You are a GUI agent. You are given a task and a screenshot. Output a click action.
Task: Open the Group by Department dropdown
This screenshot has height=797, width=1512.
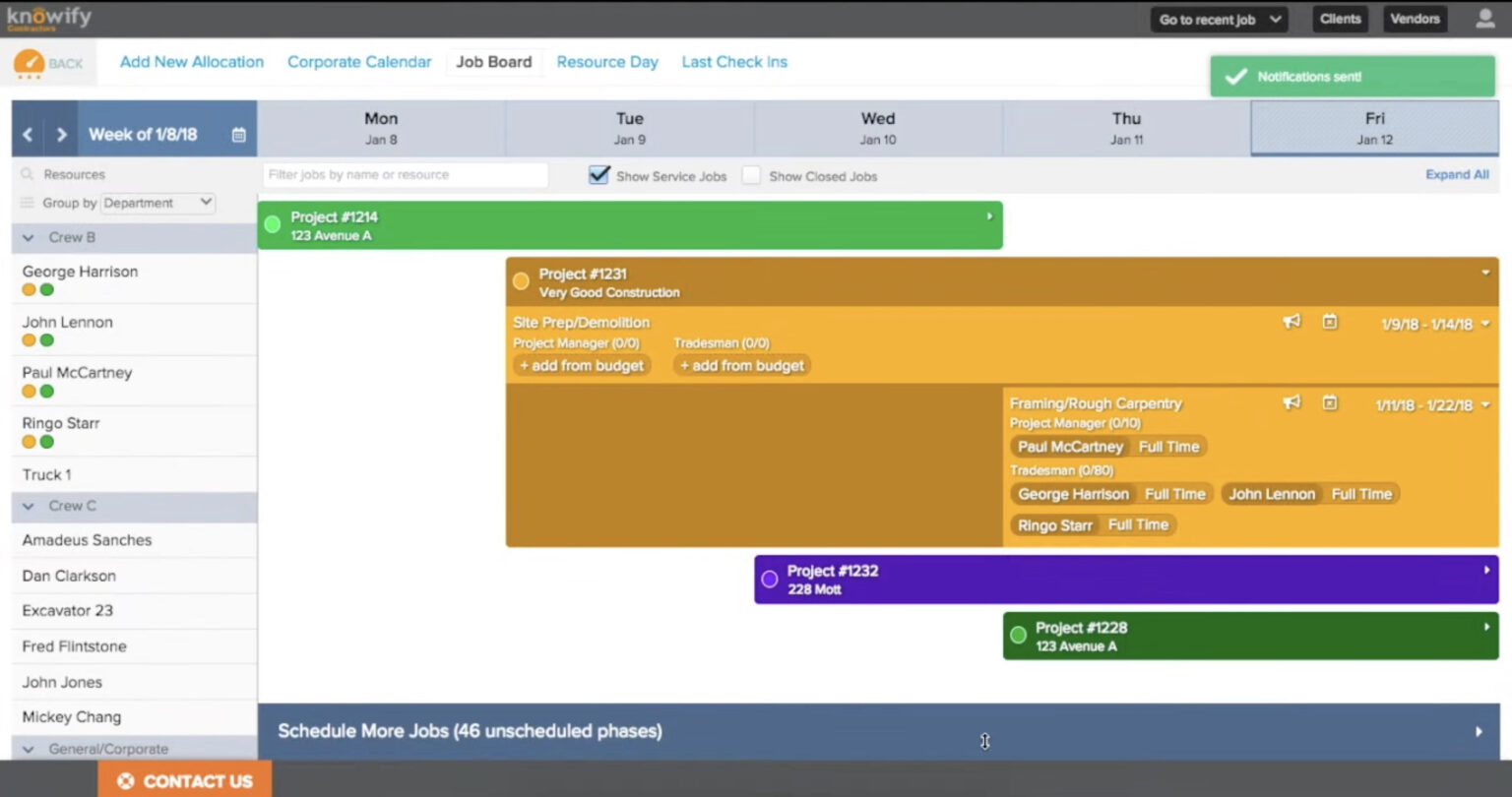(x=157, y=203)
